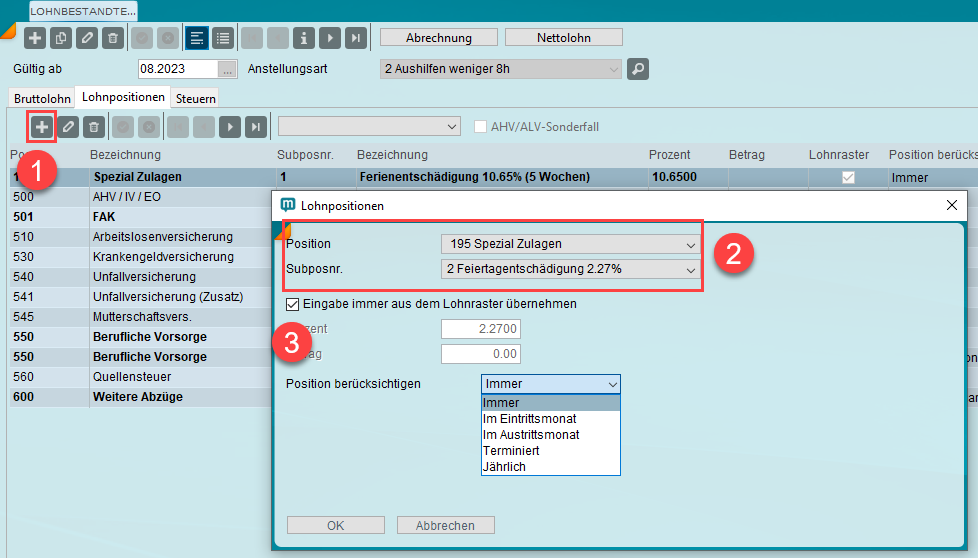Focus Gültig ab date field

click(178, 69)
